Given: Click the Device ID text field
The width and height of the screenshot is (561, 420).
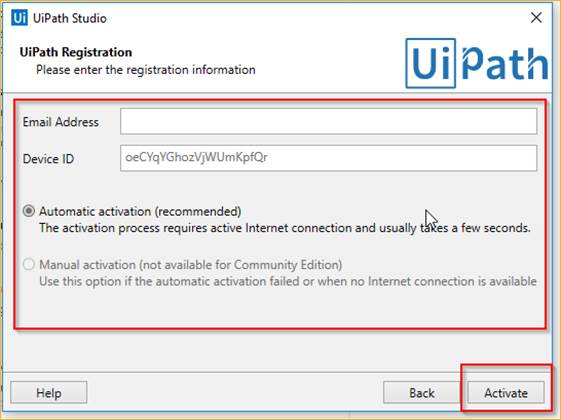Looking at the screenshot, I should pyautogui.click(x=328, y=158).
